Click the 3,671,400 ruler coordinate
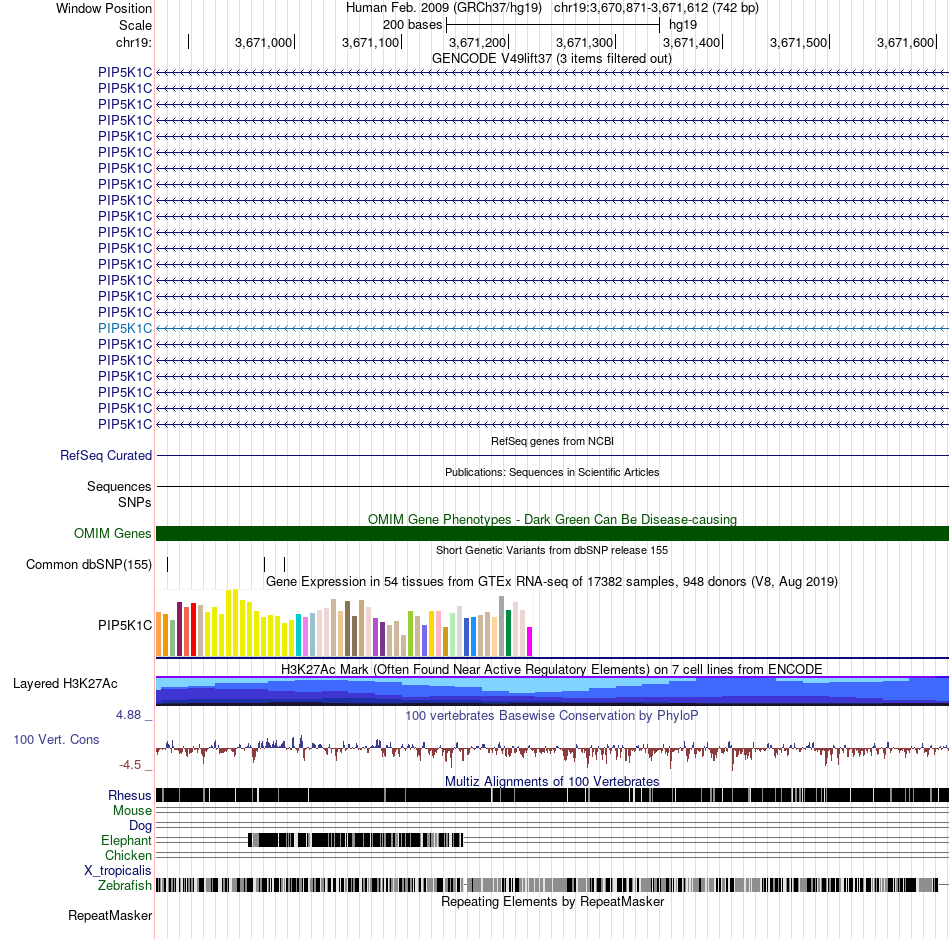Image resolution: width=950 pixels, height=939 pixels. point(691,42)
